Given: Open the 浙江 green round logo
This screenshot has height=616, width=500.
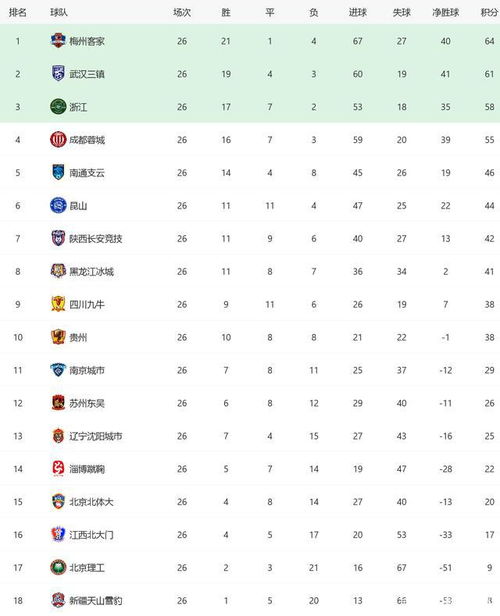Looking at the screenshot, I should [x=58, y=107].
